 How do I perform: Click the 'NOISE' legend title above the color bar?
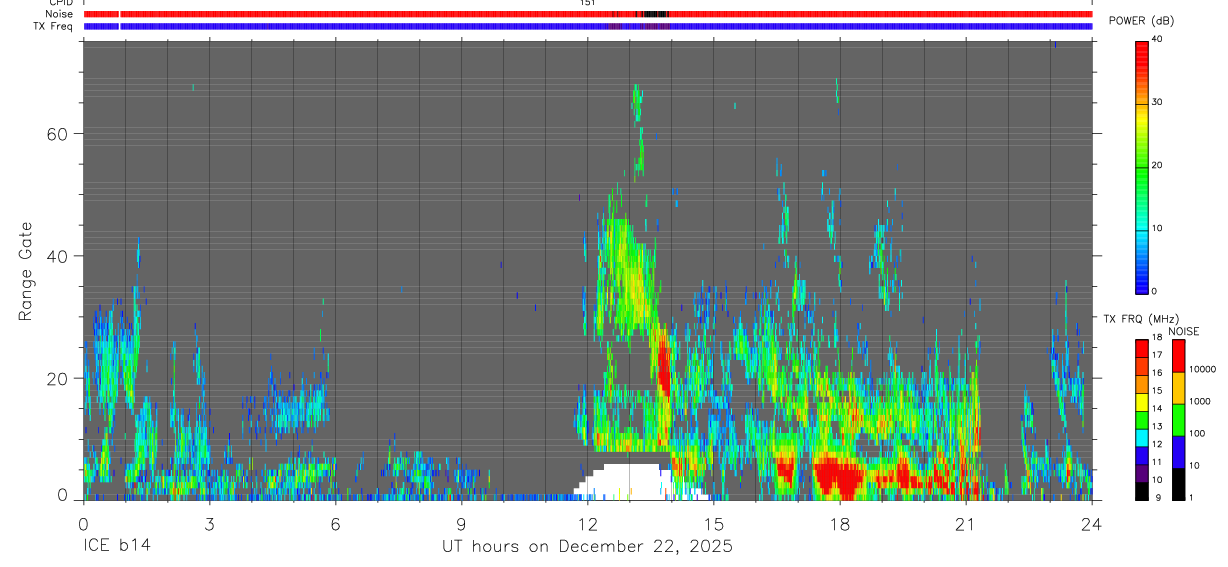1184,331
